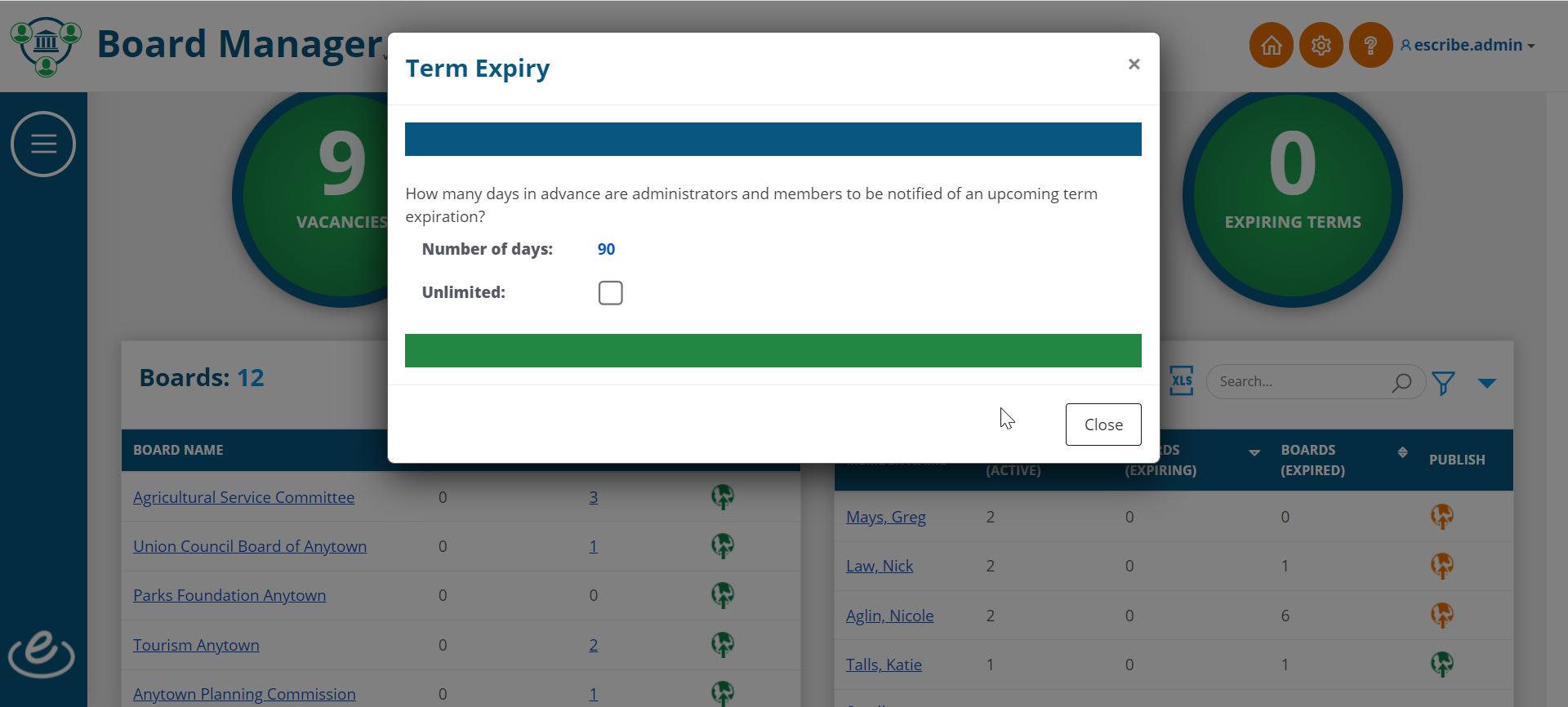Sort by Boards (Expiring) column arrow

(x=1254, y=452)
